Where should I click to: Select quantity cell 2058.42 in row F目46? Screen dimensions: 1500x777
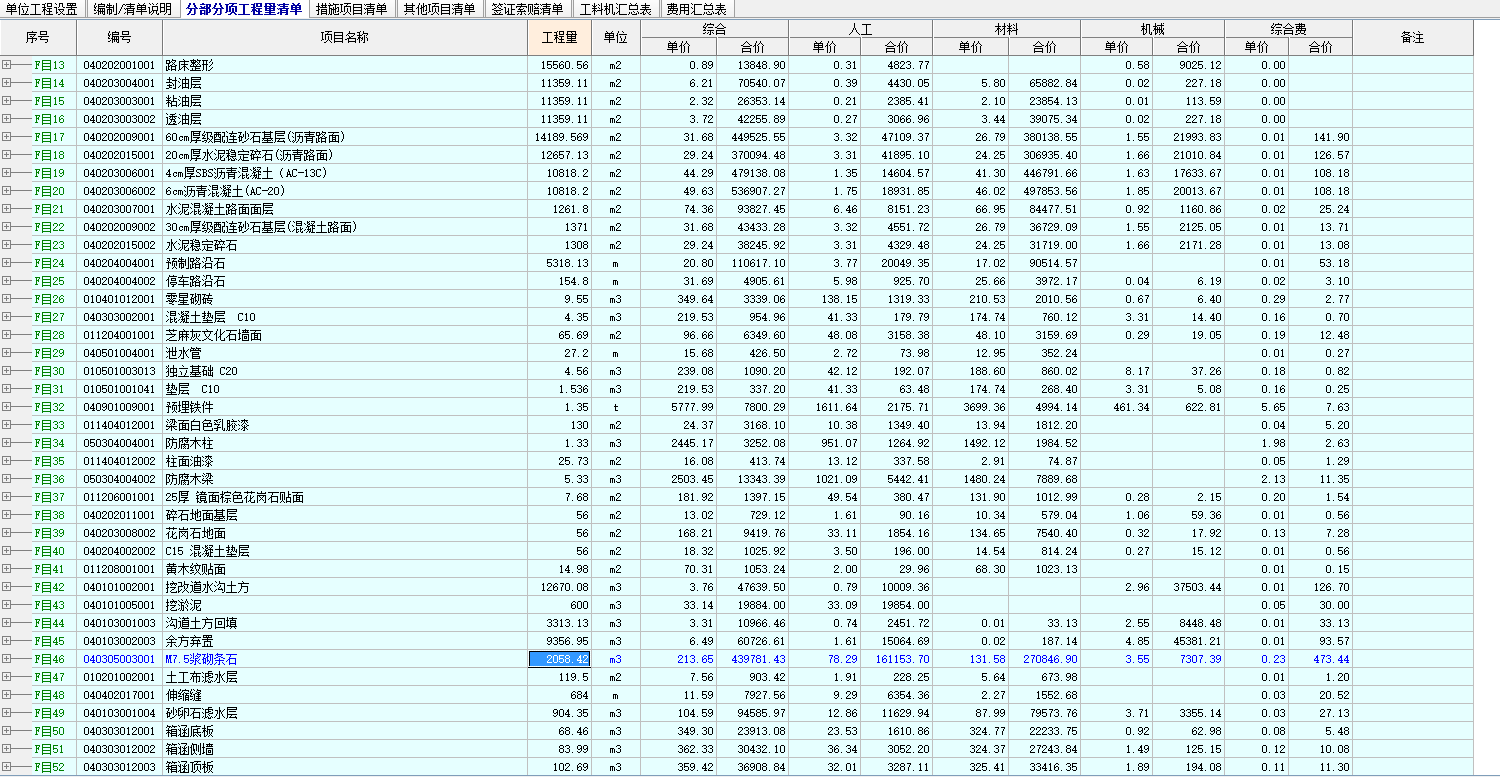559,659
